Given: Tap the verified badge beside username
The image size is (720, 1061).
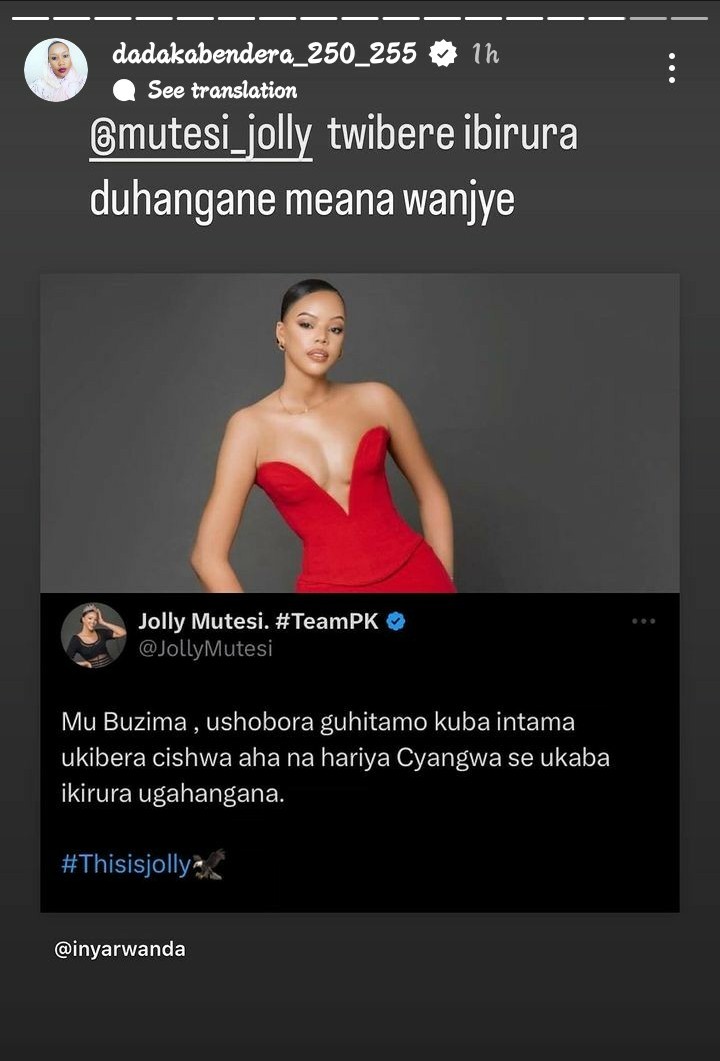Looking at the screenshot, I should click(443, 54).
